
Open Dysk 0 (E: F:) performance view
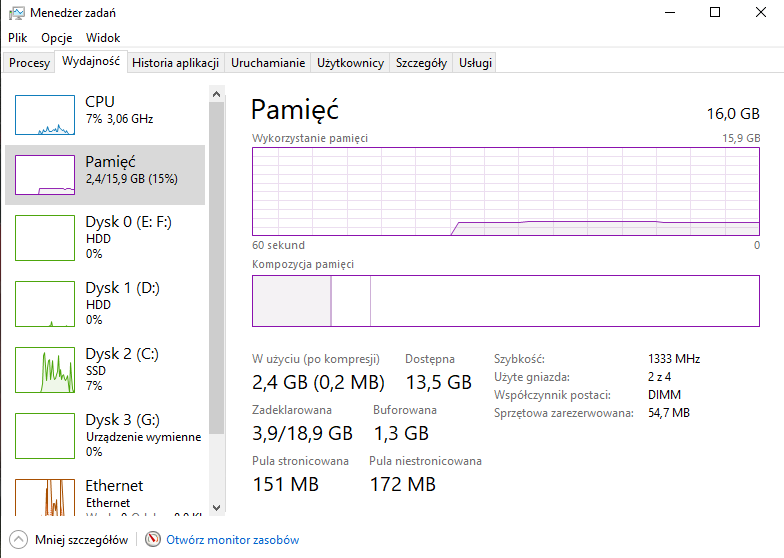click(105, 238)
